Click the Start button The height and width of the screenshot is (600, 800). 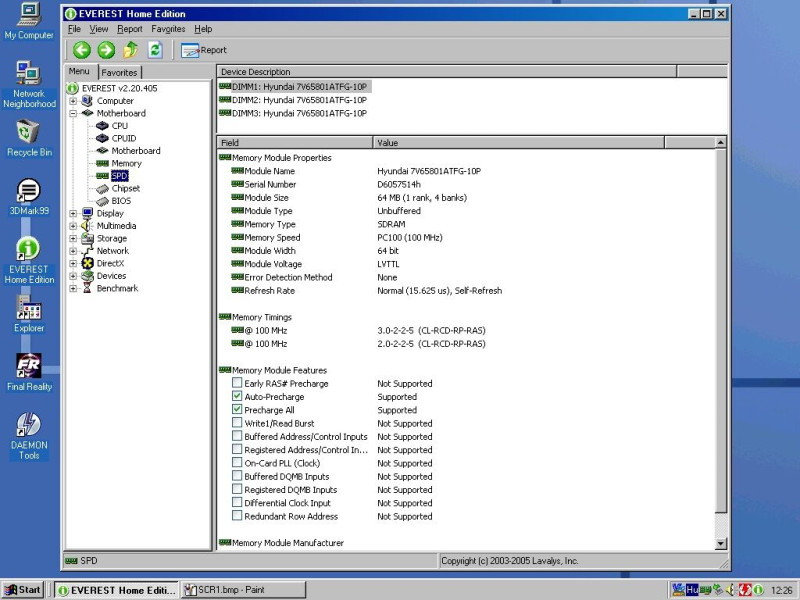point(22,590)
